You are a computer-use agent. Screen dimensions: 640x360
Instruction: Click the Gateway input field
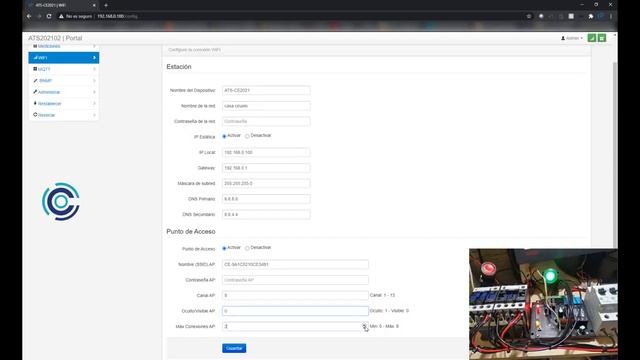coord(266,168)
